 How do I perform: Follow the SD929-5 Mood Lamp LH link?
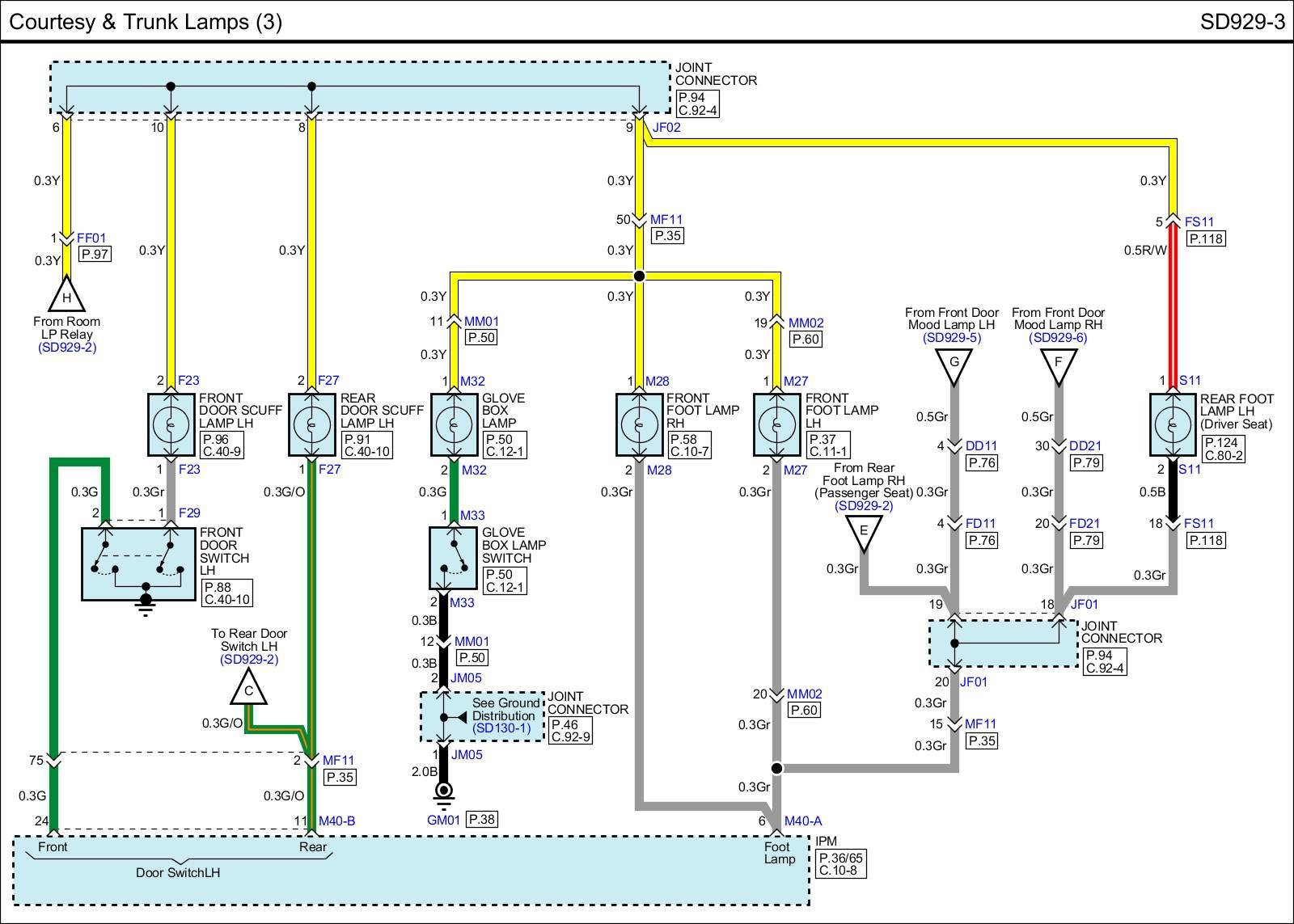tap(953, 338)
